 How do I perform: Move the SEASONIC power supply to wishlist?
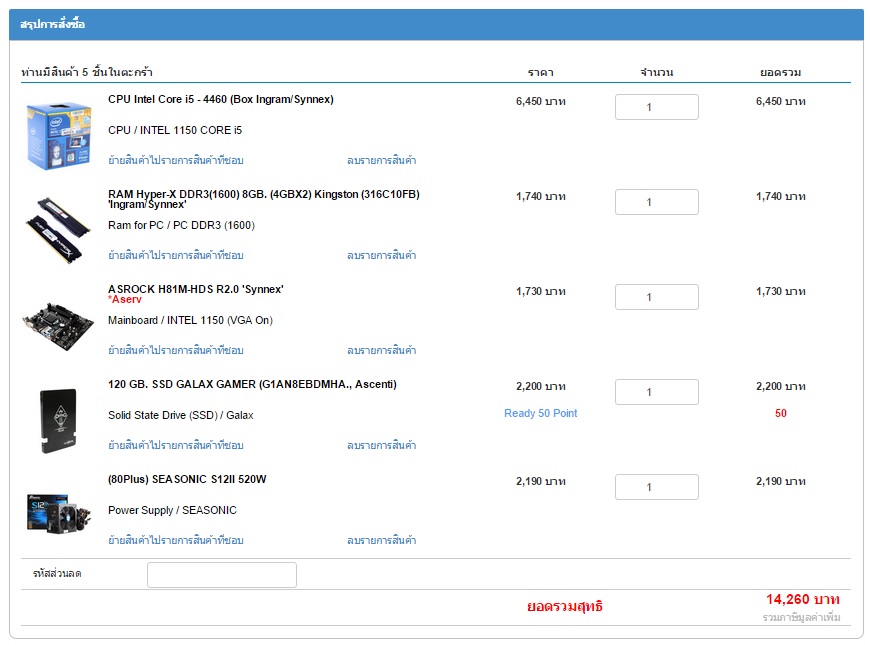point(176,540)
